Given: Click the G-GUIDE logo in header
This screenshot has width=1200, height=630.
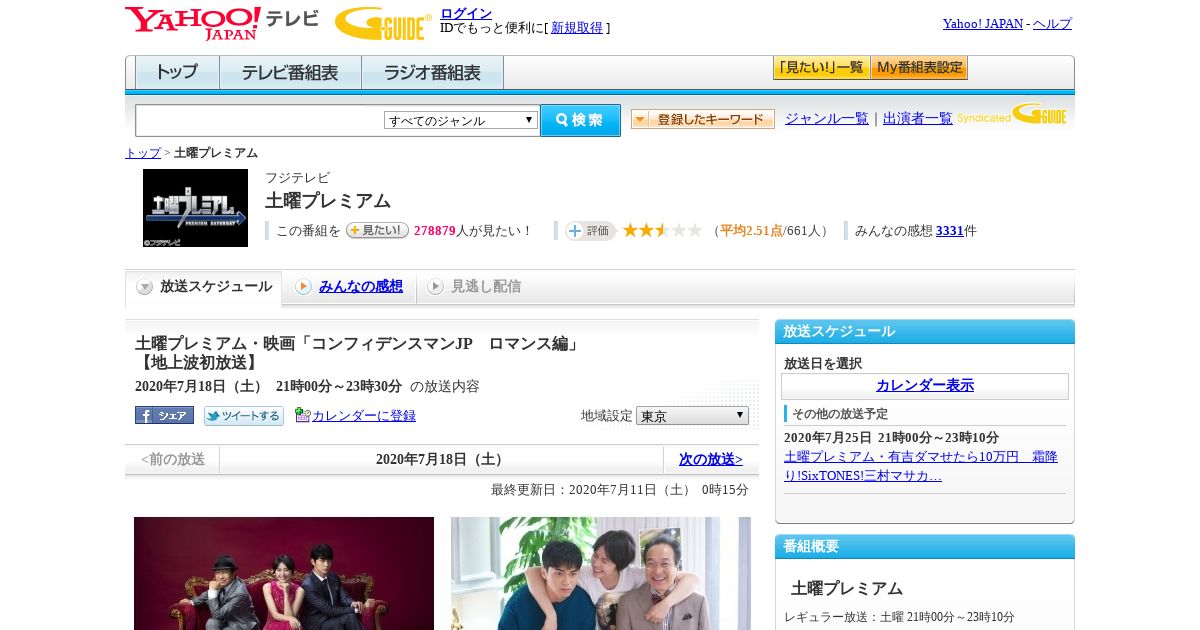Looking at the screenshot, I should [x=383, y=23].
